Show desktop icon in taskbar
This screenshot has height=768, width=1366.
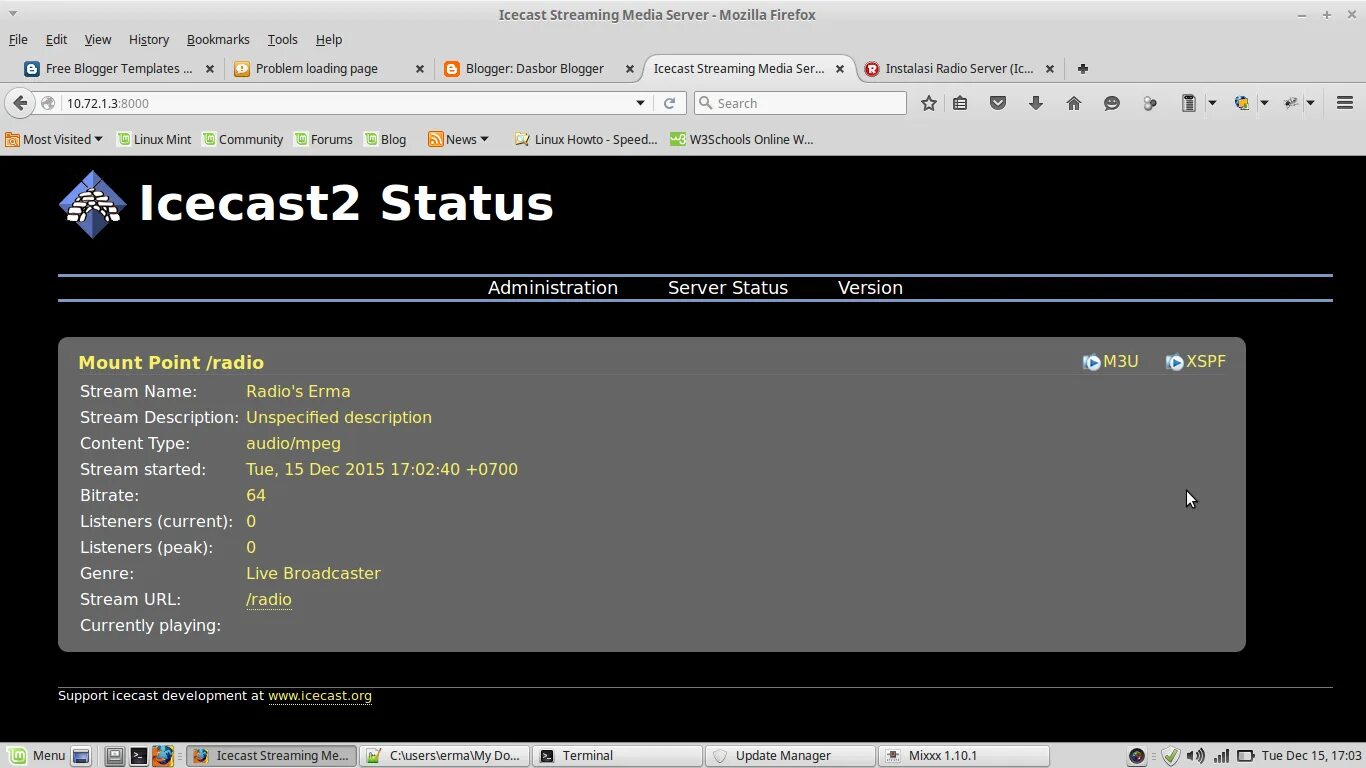click(82, 756)
